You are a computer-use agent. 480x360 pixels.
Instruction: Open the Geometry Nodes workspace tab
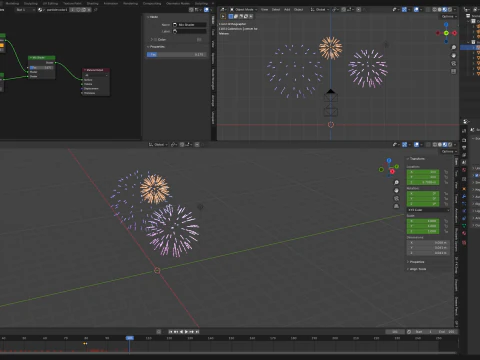pyautogui.click(x=178, y=3)
